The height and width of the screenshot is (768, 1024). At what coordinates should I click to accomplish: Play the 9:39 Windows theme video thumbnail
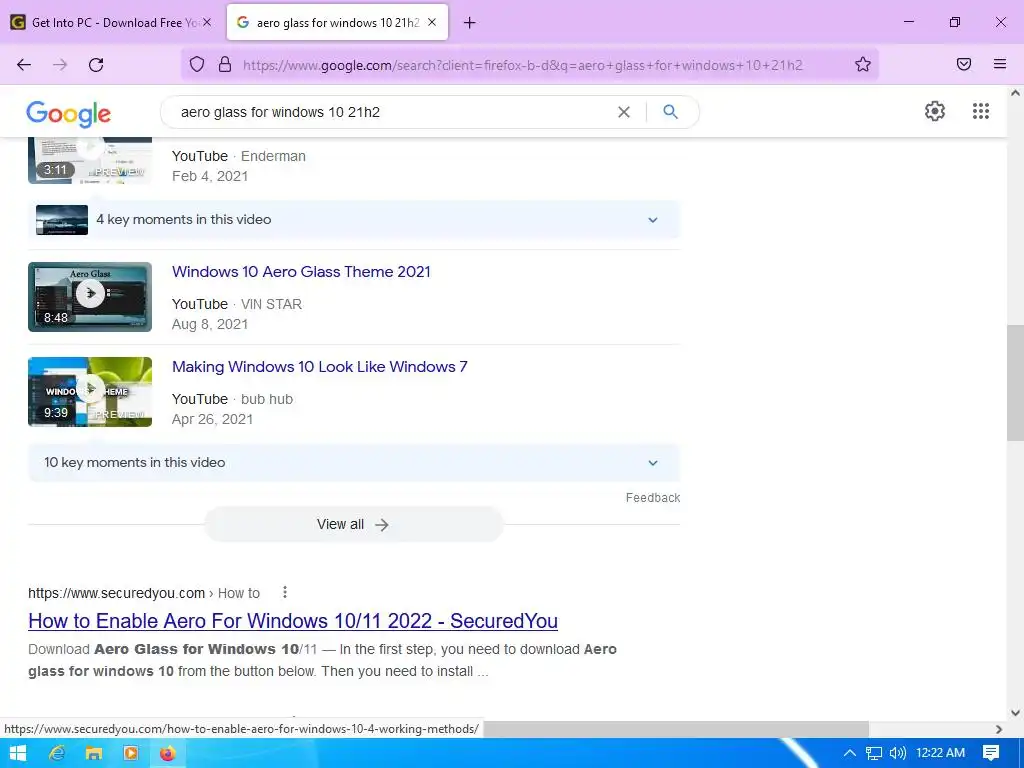point(90,392)
